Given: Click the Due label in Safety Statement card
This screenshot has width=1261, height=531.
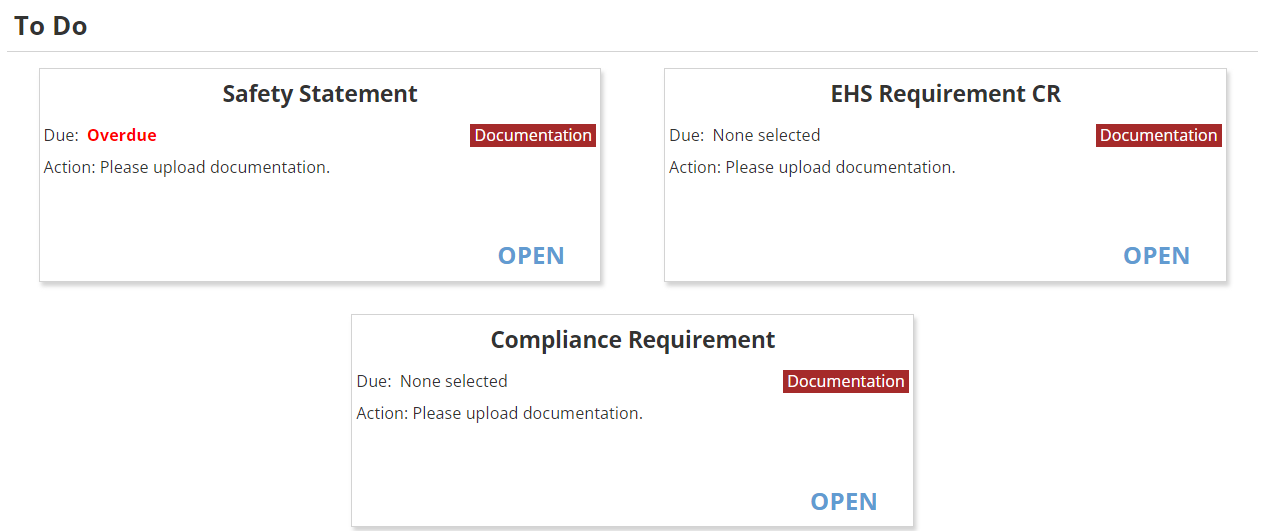Looking at the screenshot, I should click(61, 135).
